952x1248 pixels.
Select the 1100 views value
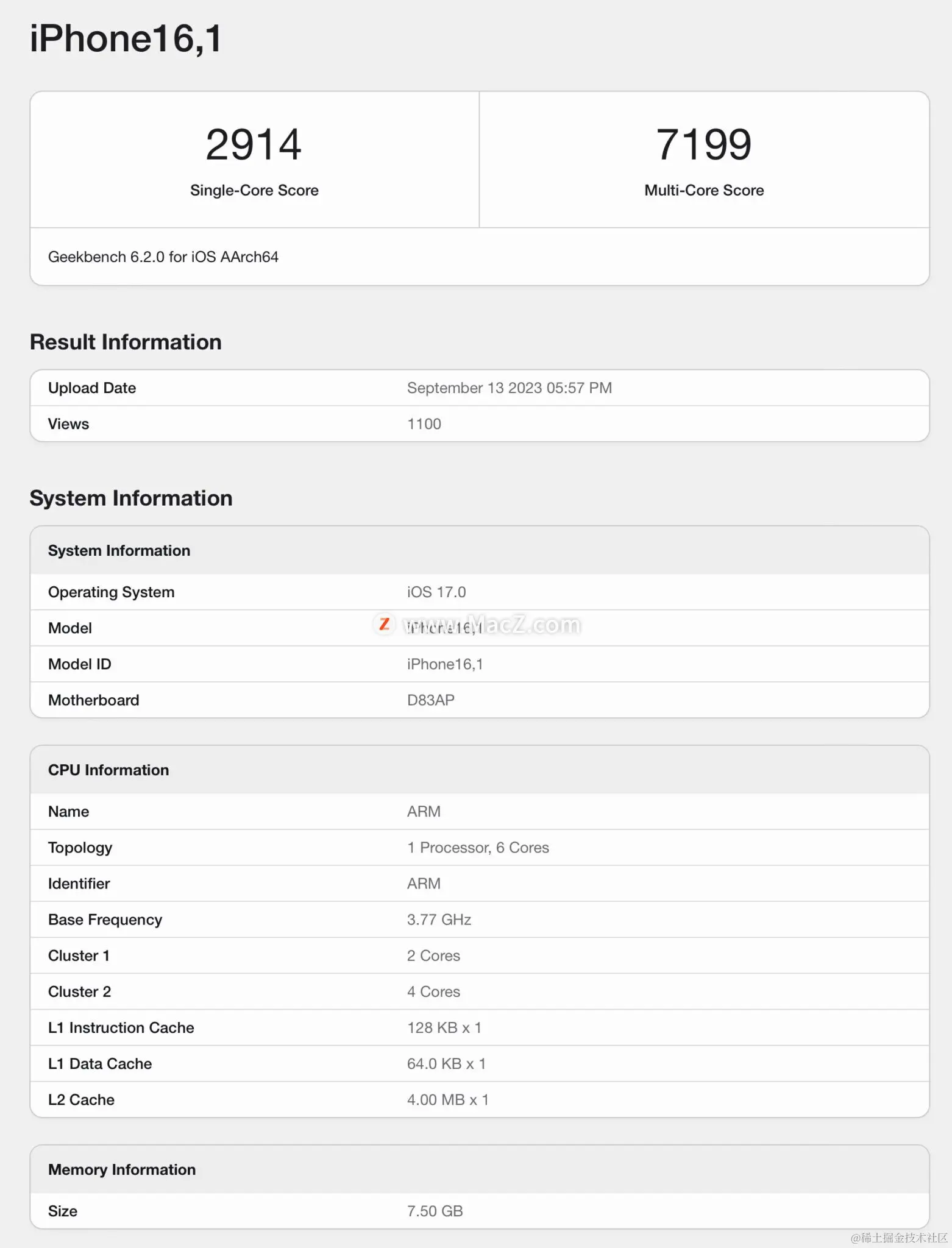click(x=424, y=424)
